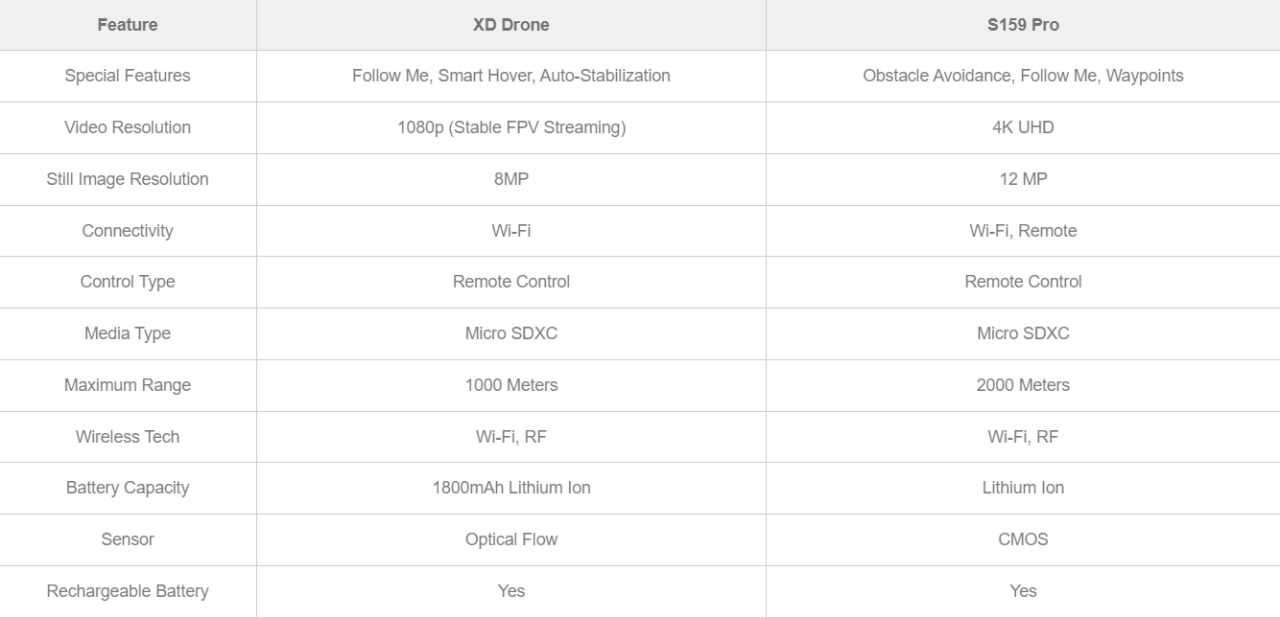
Task: Select the CMOS sensor cell
Action: (1023, 540)
